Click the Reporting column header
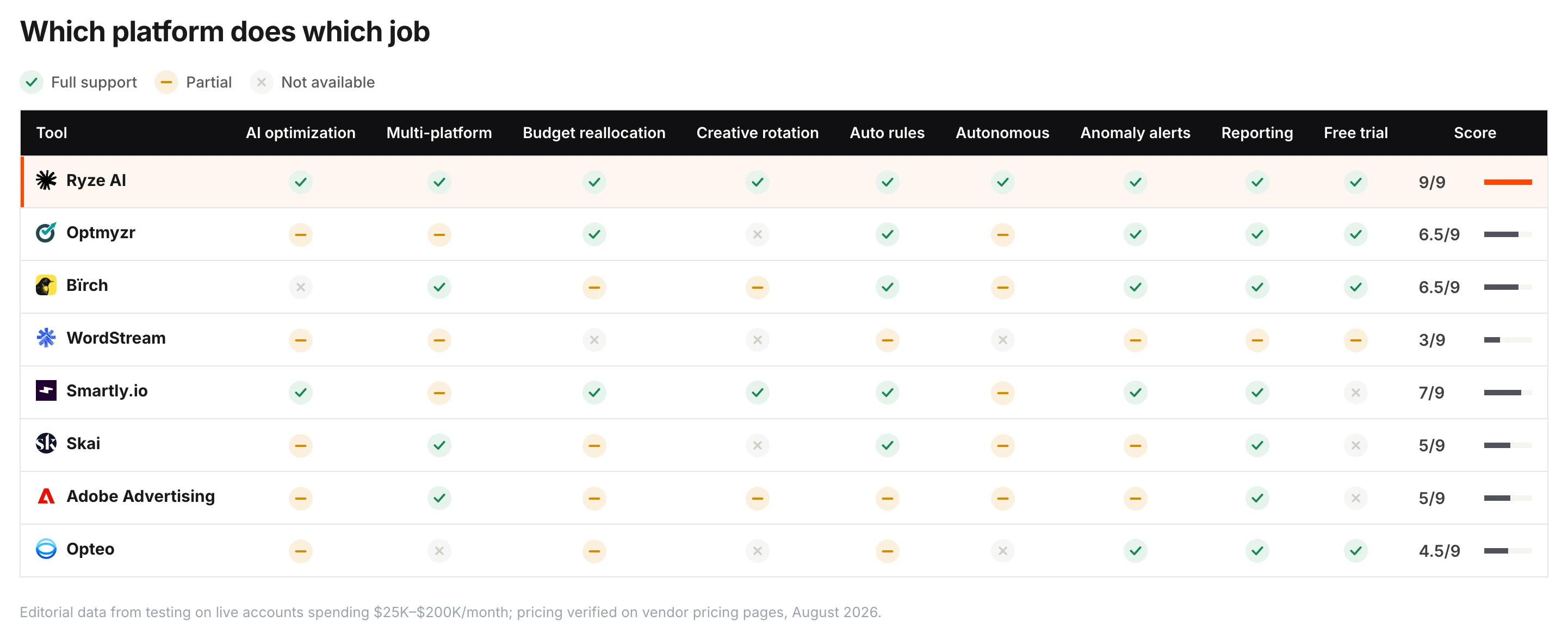1568x640 pixels. point(1257,133)
